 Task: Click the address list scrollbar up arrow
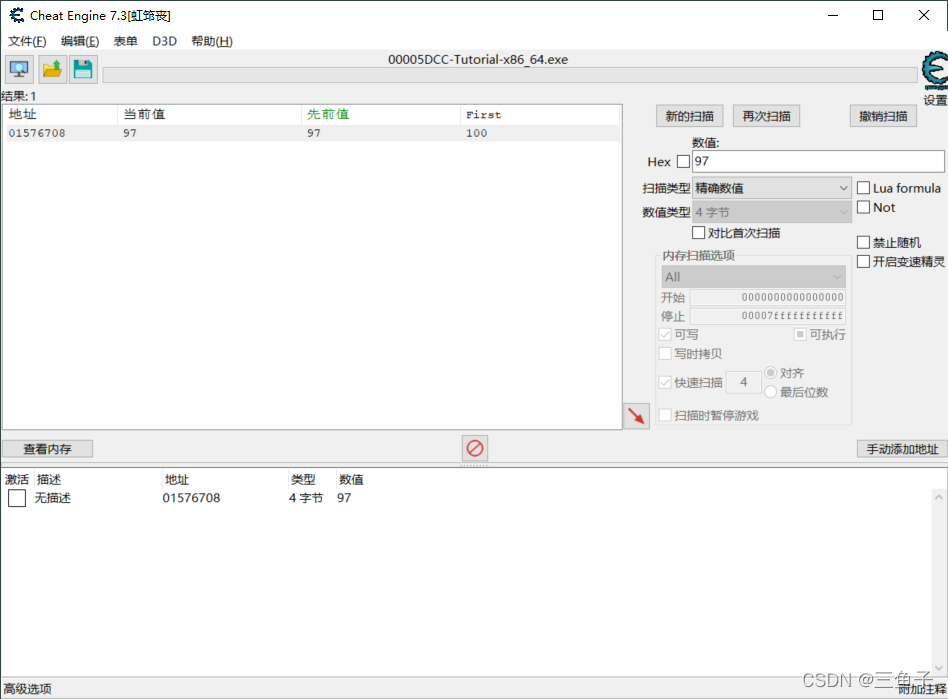[x=938, y=497]
